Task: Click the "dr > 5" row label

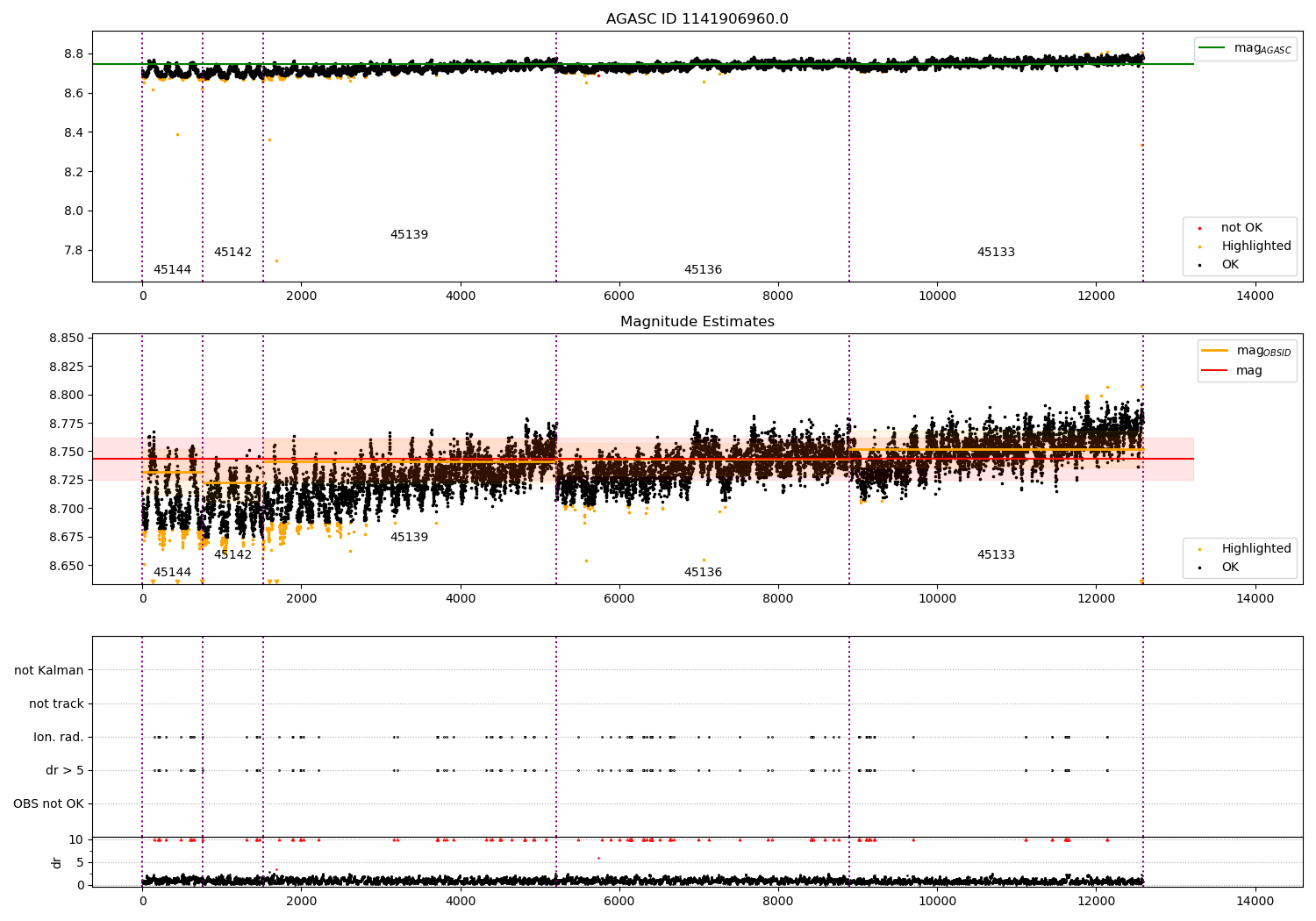Action: click(x=65, y=770)
